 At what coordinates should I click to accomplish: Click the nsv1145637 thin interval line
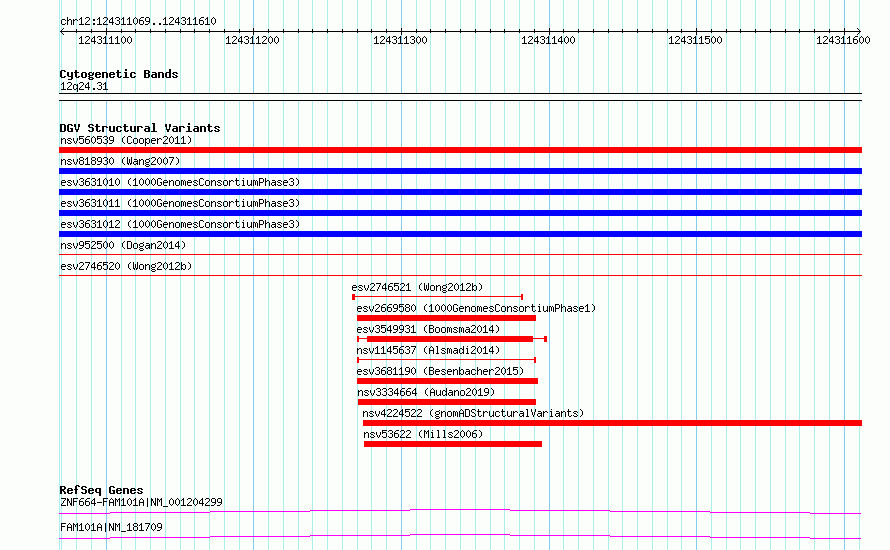point(447,360)
